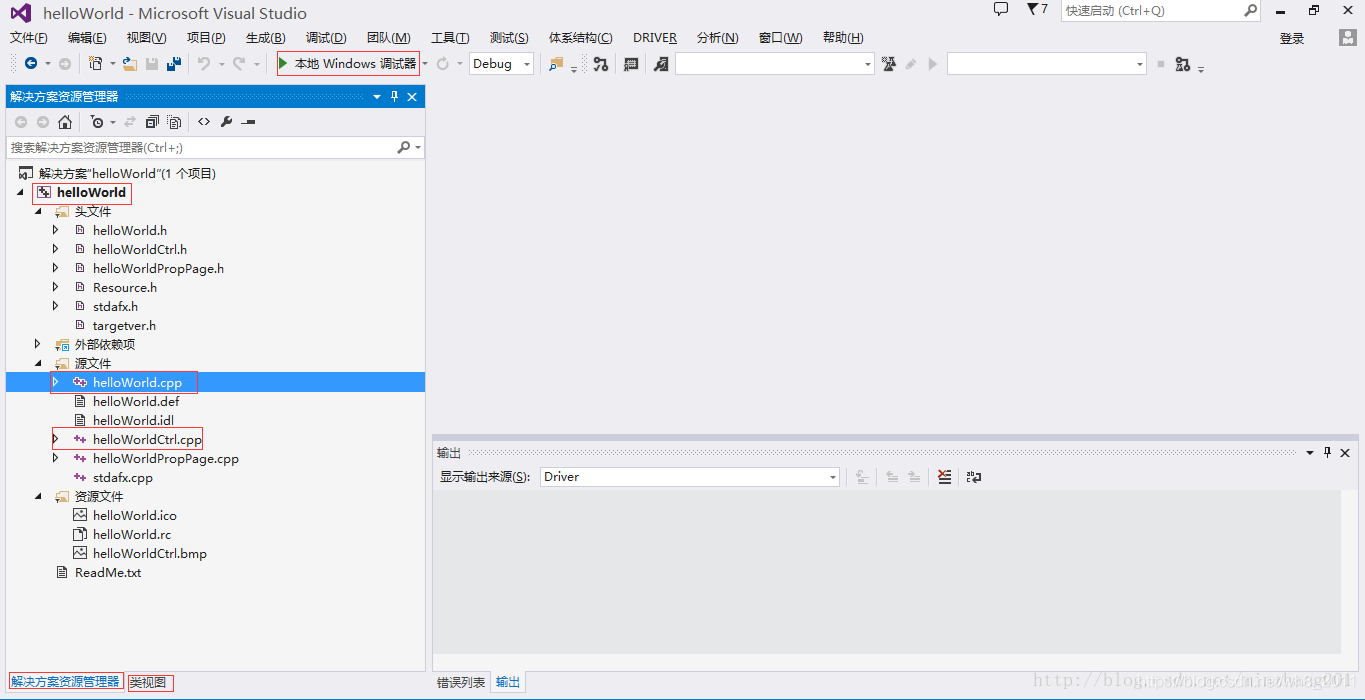Select helloWorldCtrl.bmp file

150,553
